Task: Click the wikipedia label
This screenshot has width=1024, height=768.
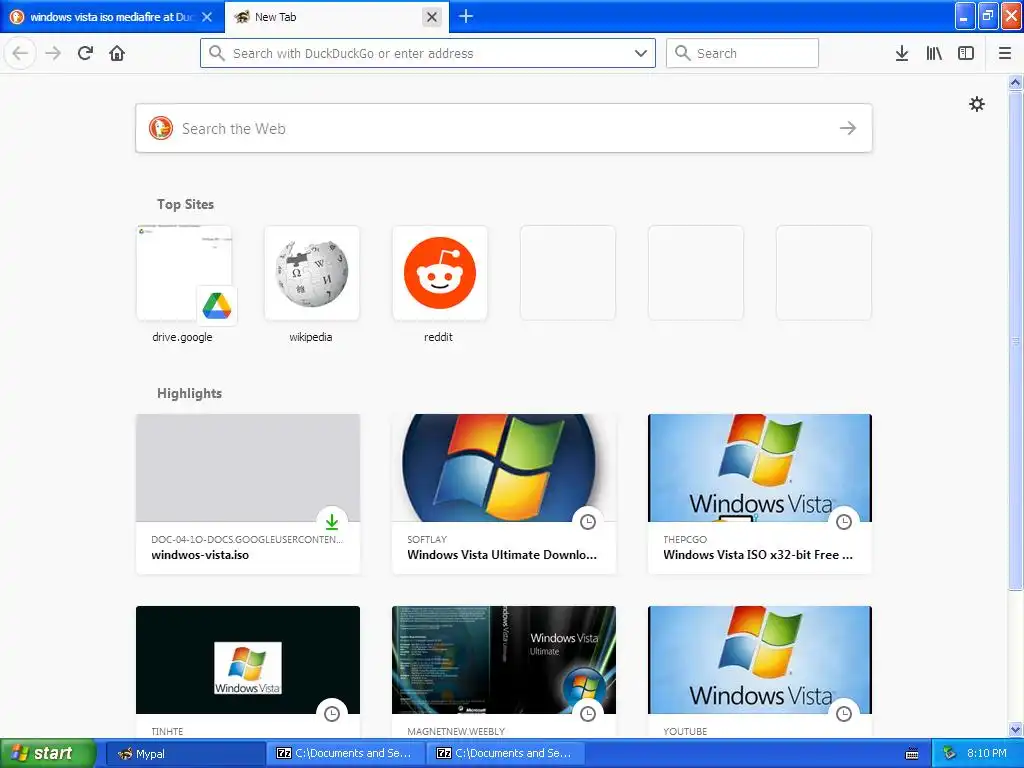Action: coord(311,337)
